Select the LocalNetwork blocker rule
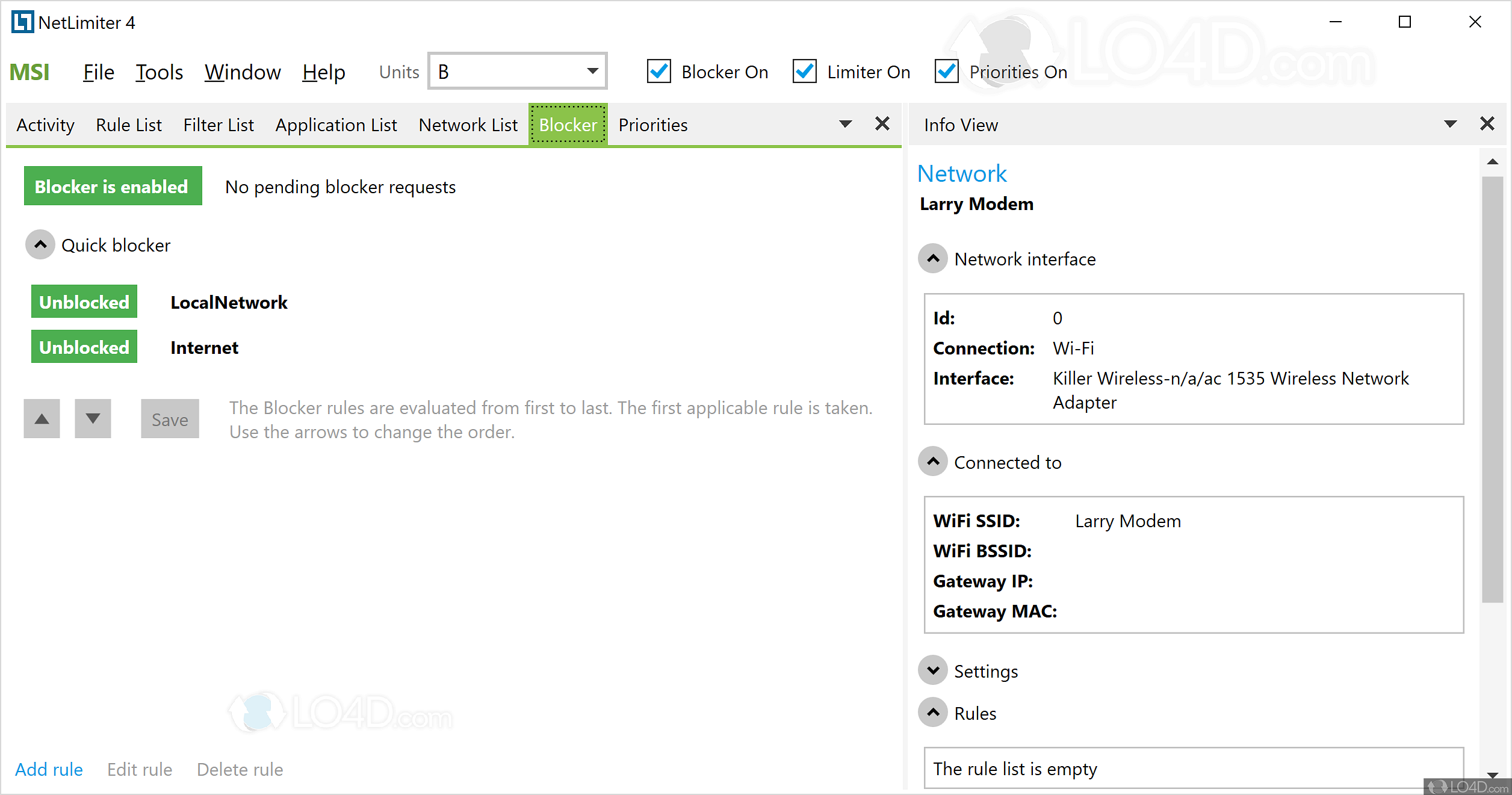Image resolution: width=1512 pixels, height=795 pixels. [229, 302]
